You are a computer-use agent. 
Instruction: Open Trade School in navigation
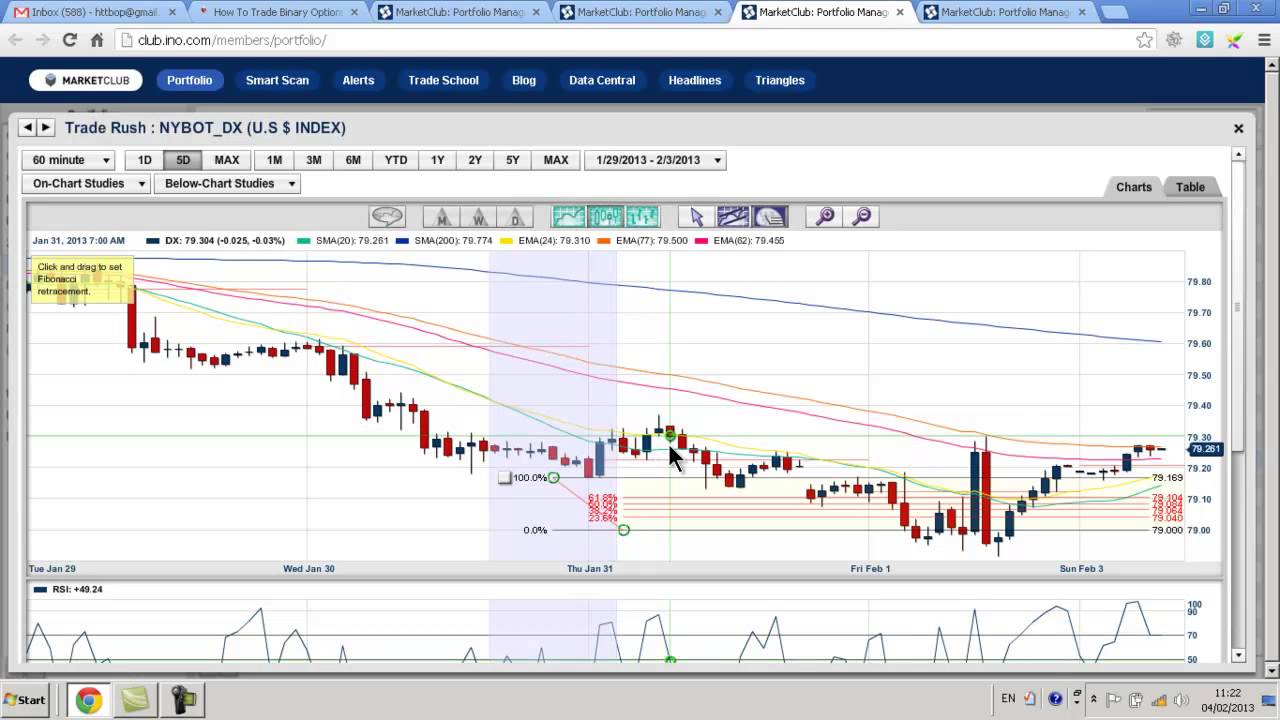(x=443, y=80)
